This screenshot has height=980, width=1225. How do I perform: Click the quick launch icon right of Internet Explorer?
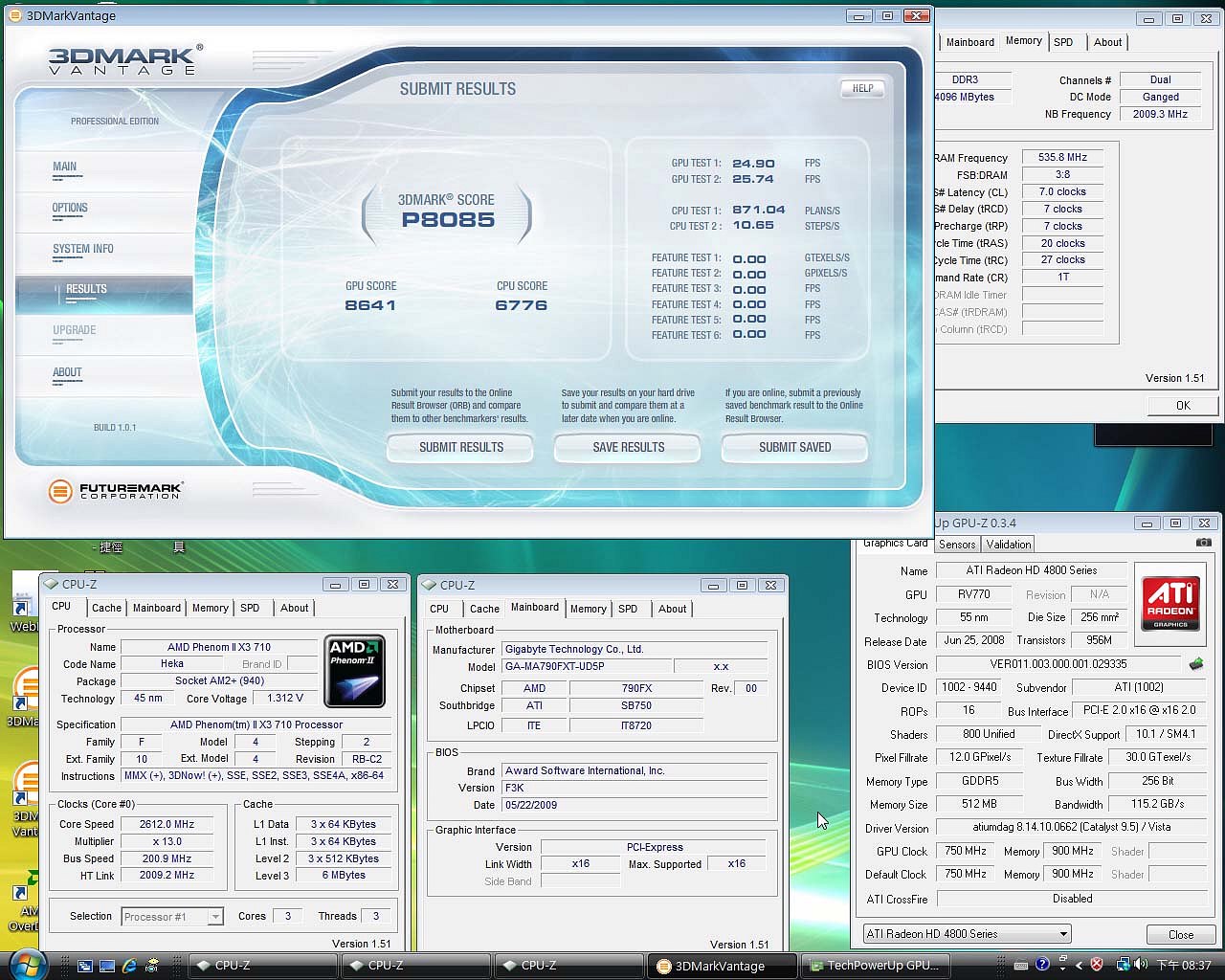point(151,966)
